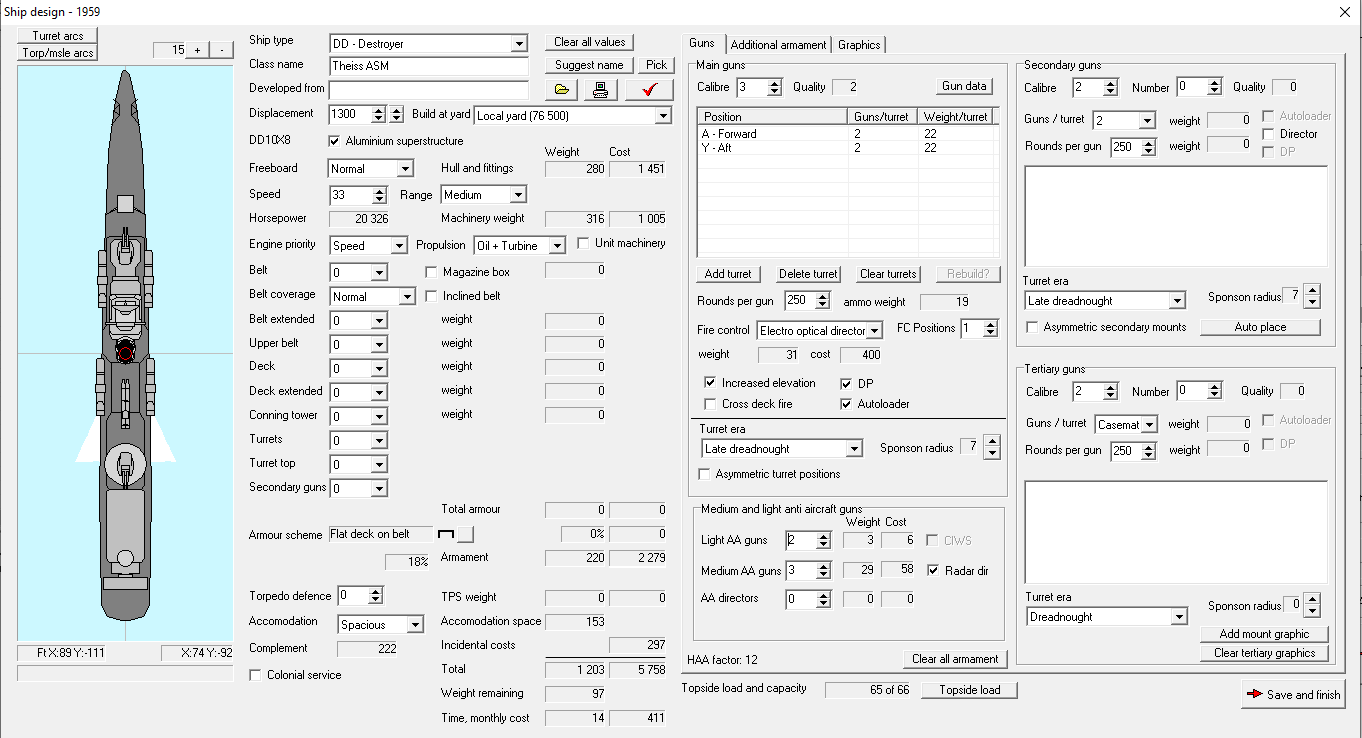Disable the Aluminium superstructure checkbox
1362x738 pixels.
pos(335,141)
